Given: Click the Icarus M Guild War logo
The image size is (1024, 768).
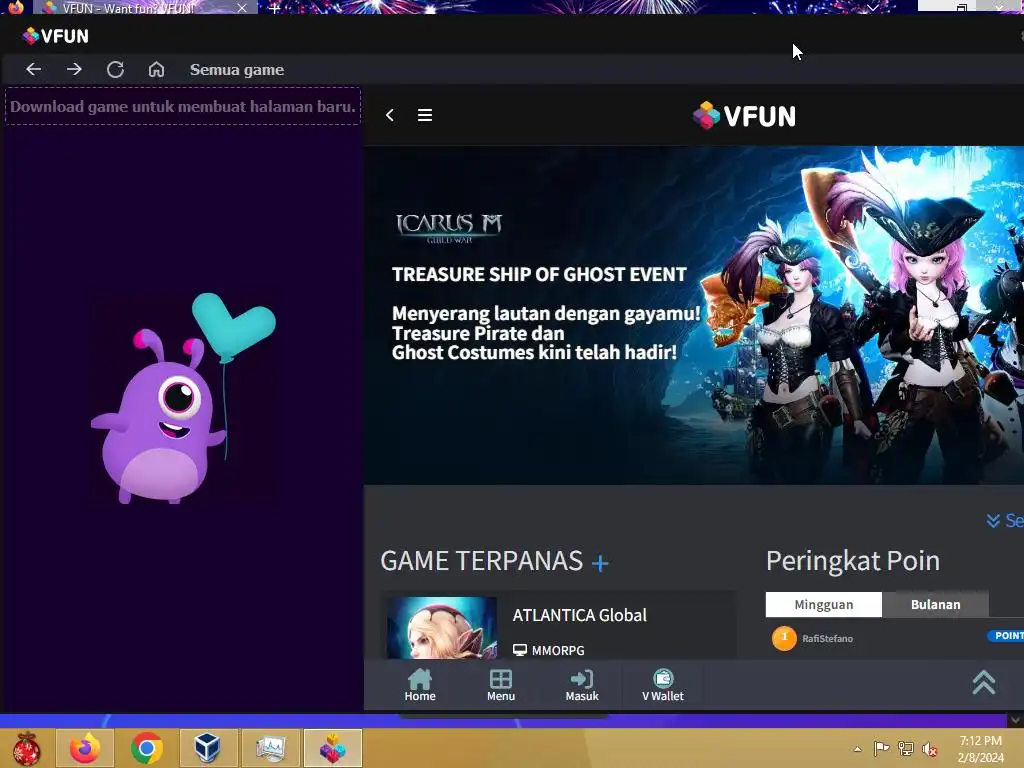Looking at the screenshot, I should [449, 229].
